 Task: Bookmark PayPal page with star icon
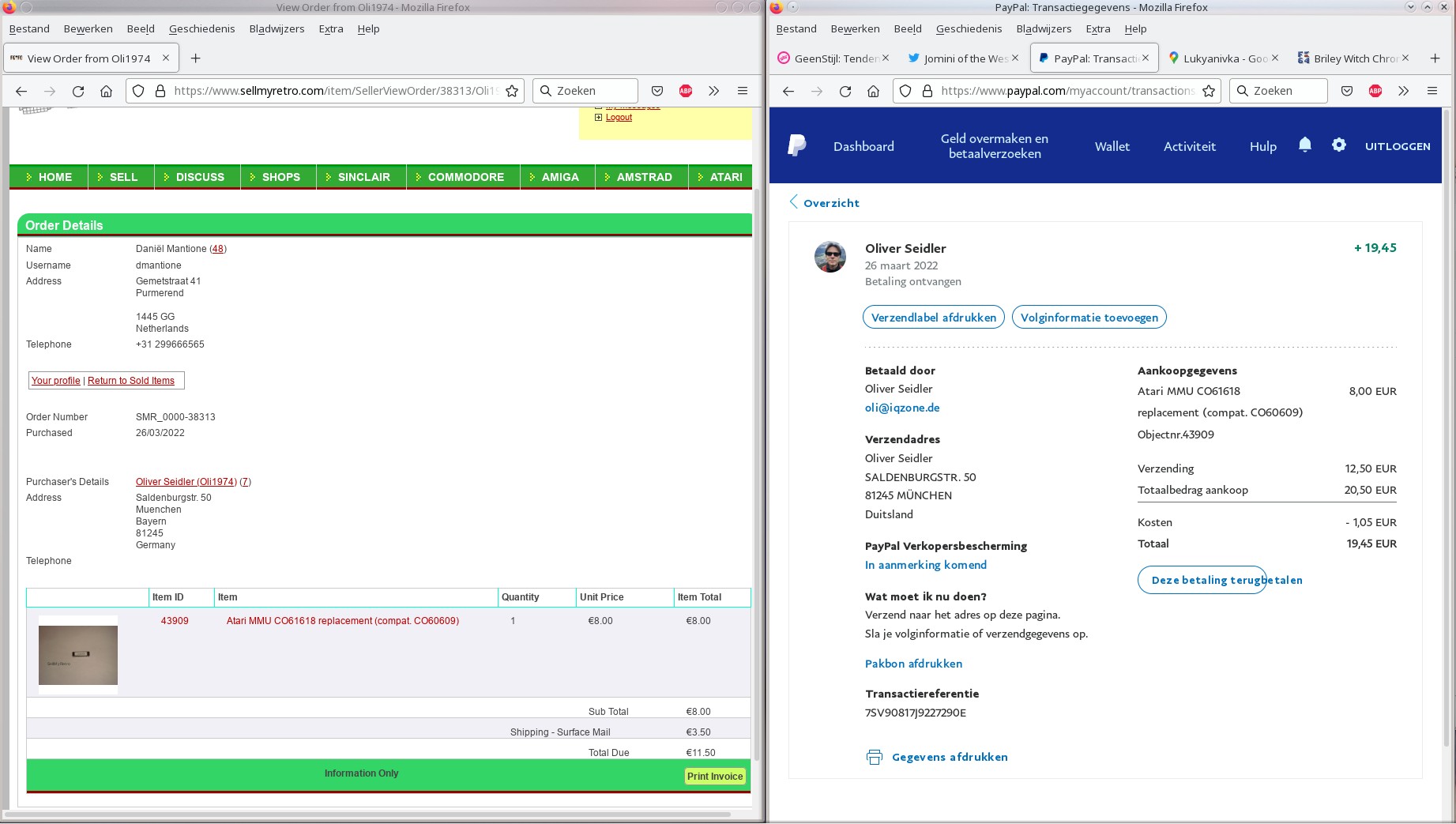[x=1208, y=91]
